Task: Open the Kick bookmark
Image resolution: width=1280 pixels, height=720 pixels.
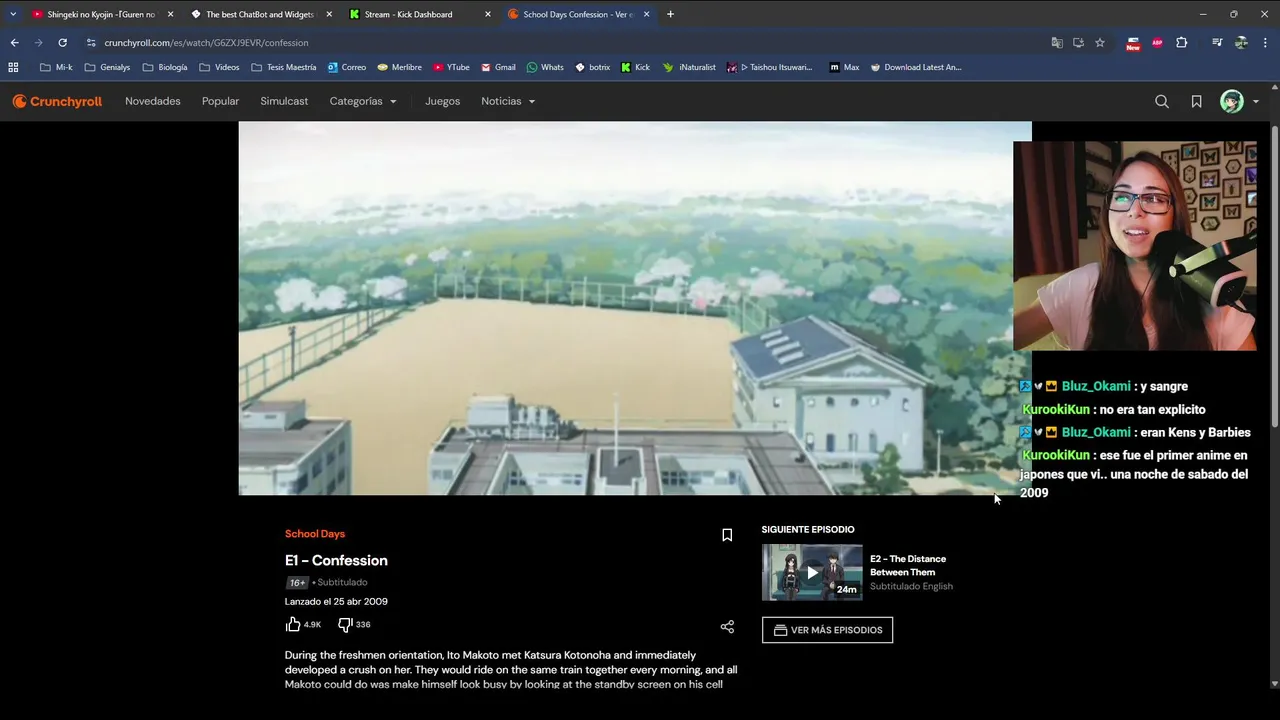Action: pyautogui.click(x=635, y=67)
